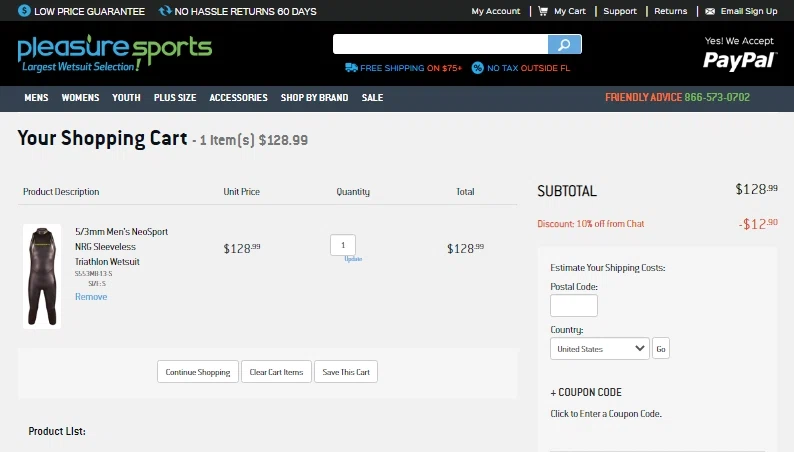Open the NeoSport Triathlon Wetsuit product link

pos(121,246)
